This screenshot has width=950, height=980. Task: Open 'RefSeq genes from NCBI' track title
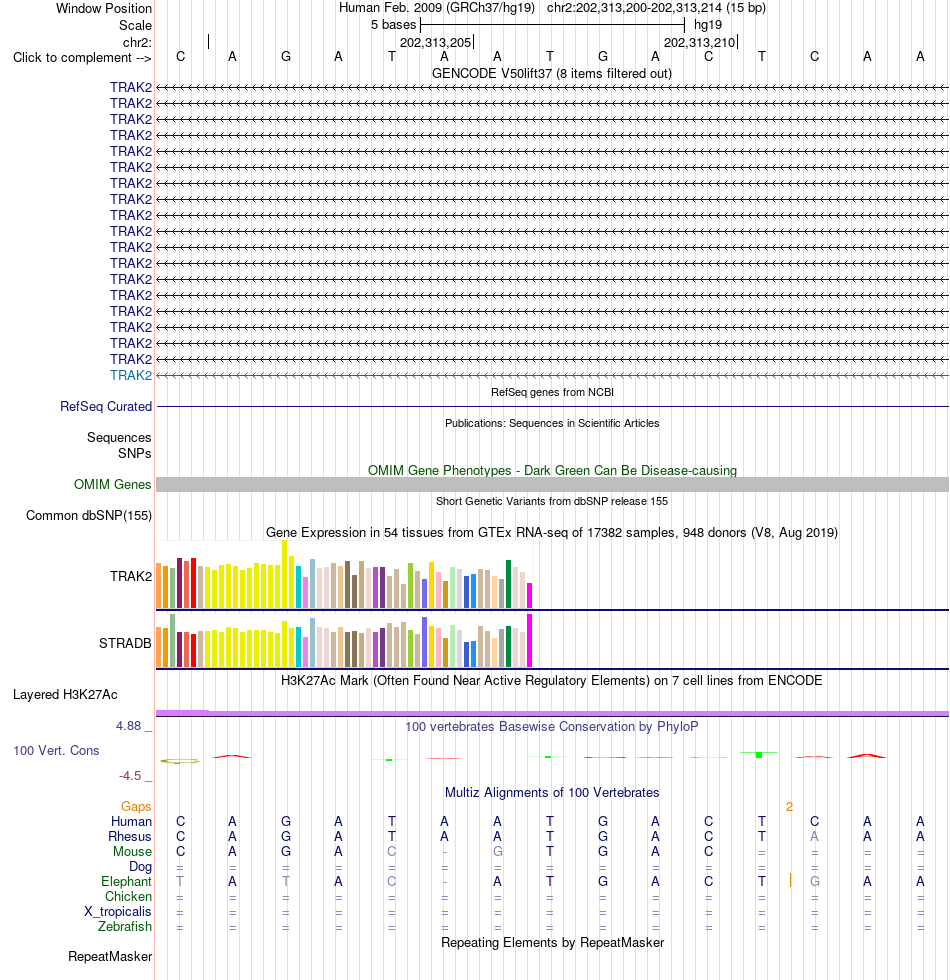pyautogui.click(x=552, y=392)
